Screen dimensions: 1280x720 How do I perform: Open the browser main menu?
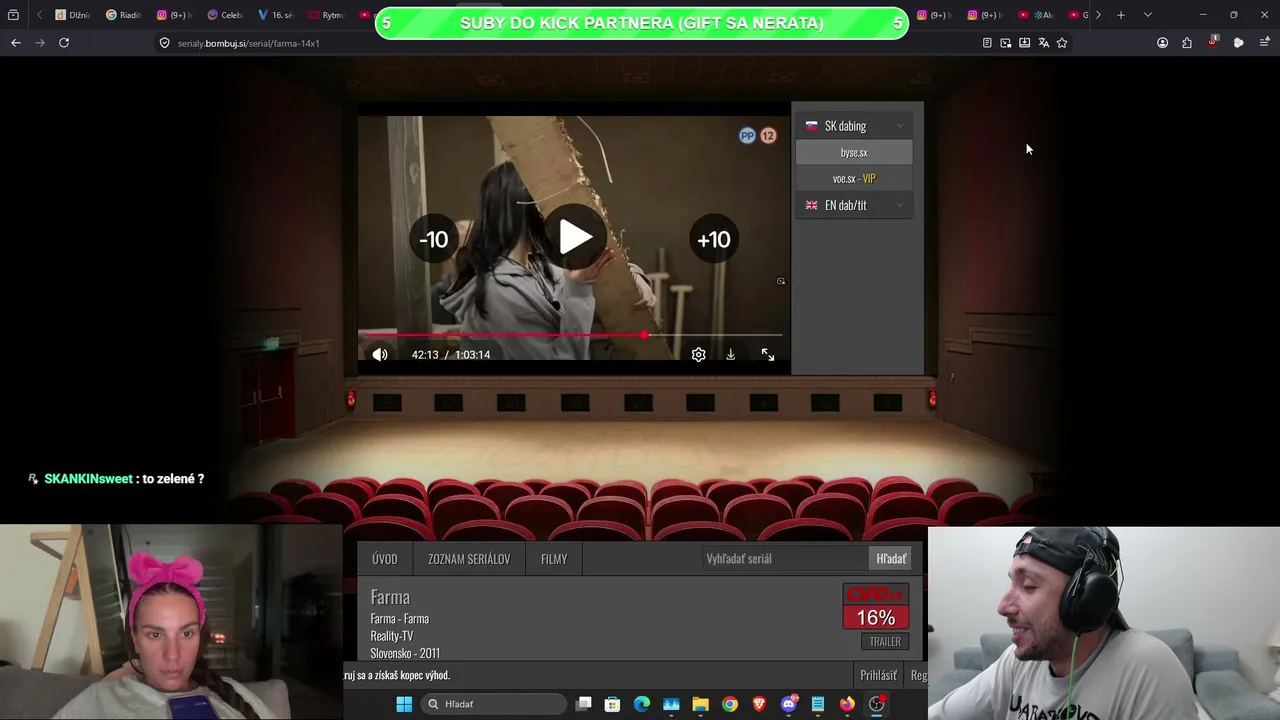coord(1265,43)
